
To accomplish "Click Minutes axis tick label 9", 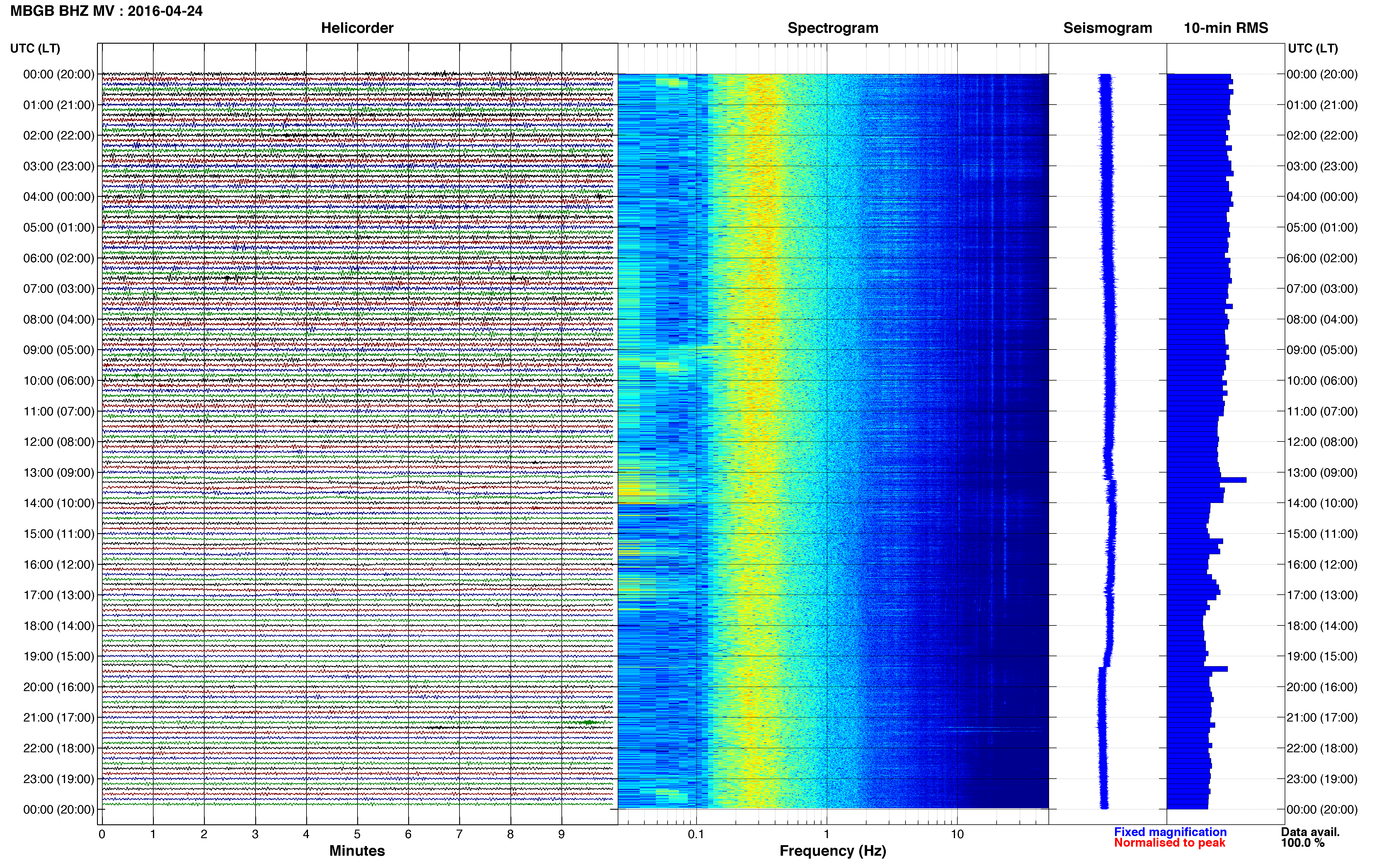I will (561, 835).
